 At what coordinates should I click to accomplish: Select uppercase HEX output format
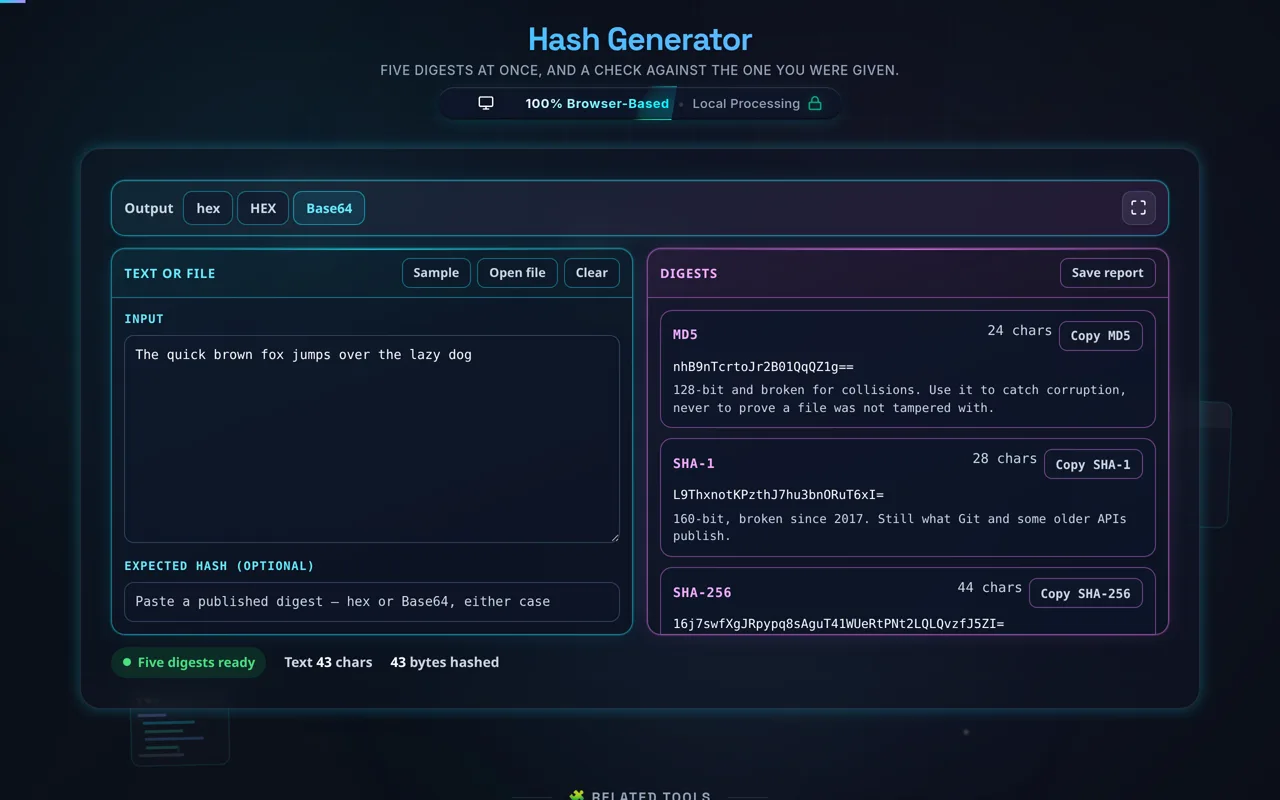[263, 208]
